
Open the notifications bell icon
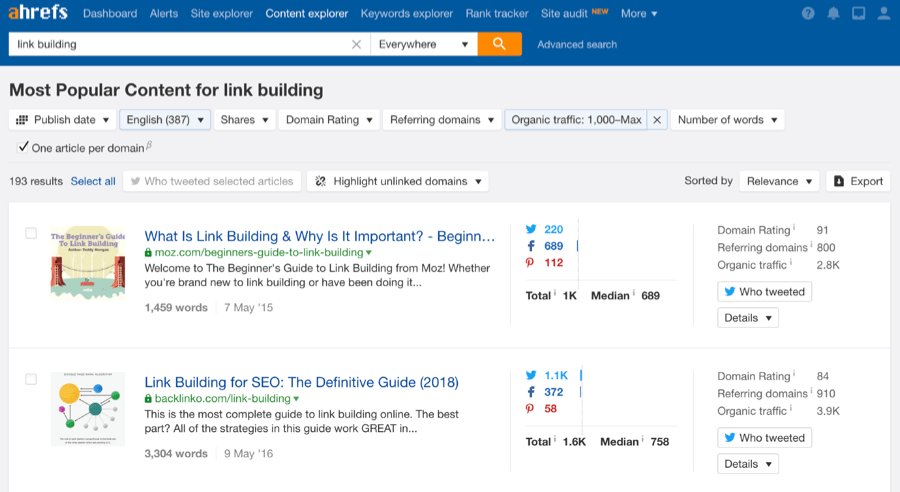point(833,13)
